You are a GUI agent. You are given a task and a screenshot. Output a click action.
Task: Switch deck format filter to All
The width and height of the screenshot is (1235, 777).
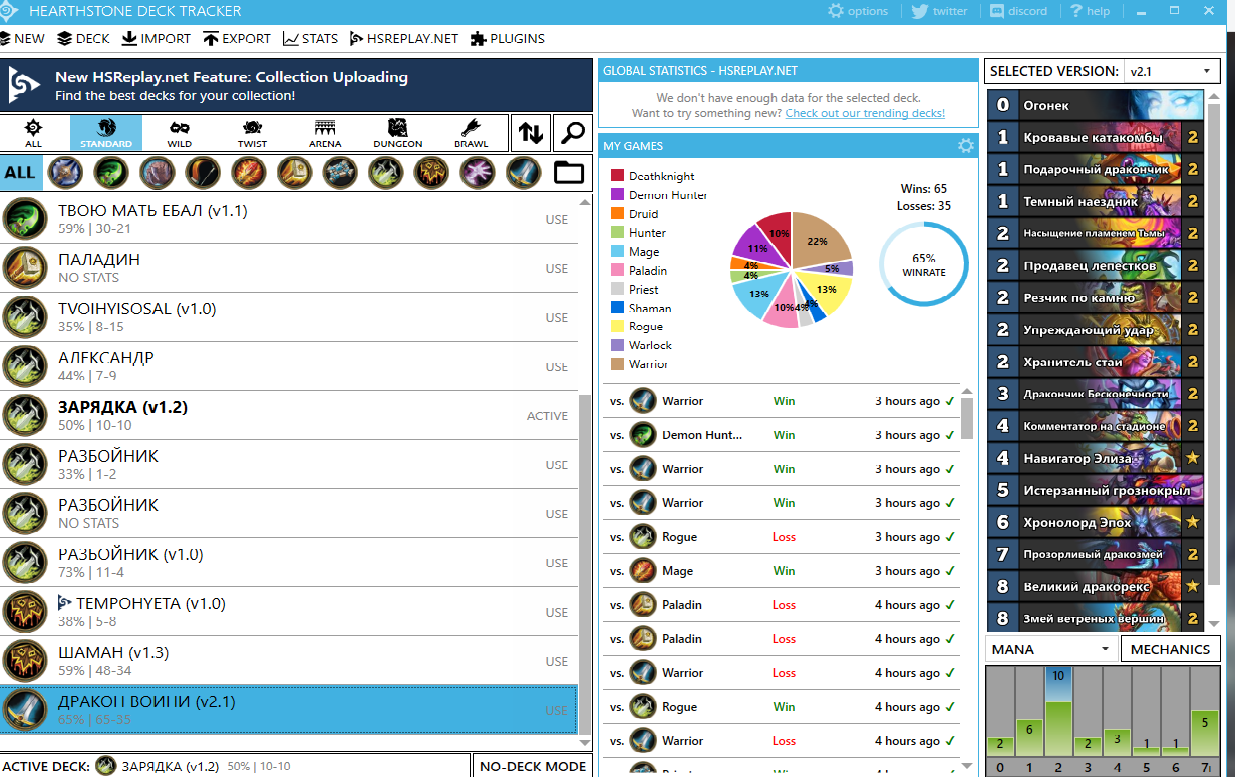point(34,132)
